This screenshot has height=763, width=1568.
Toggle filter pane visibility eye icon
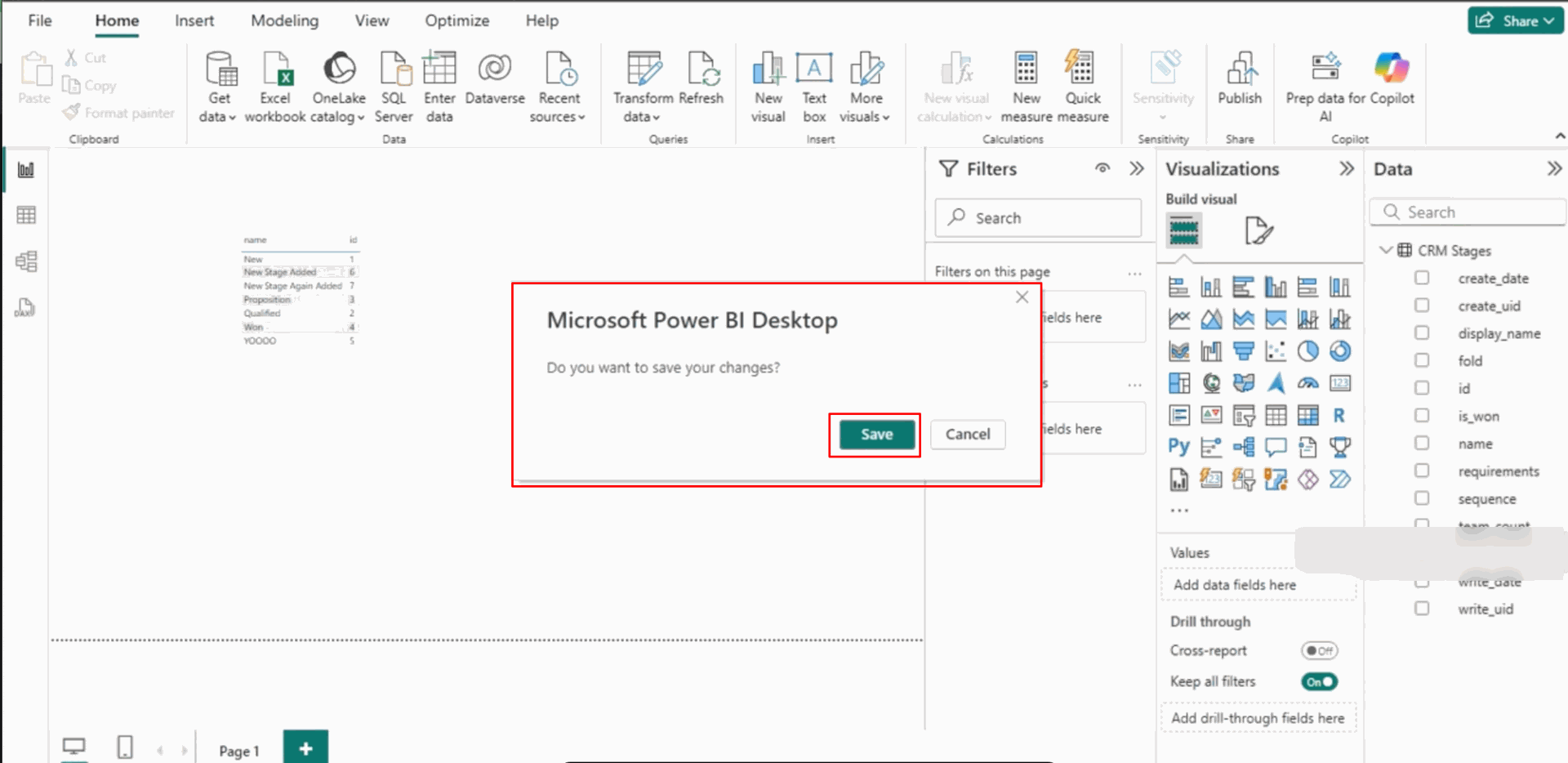click(x=1102, y=168)
